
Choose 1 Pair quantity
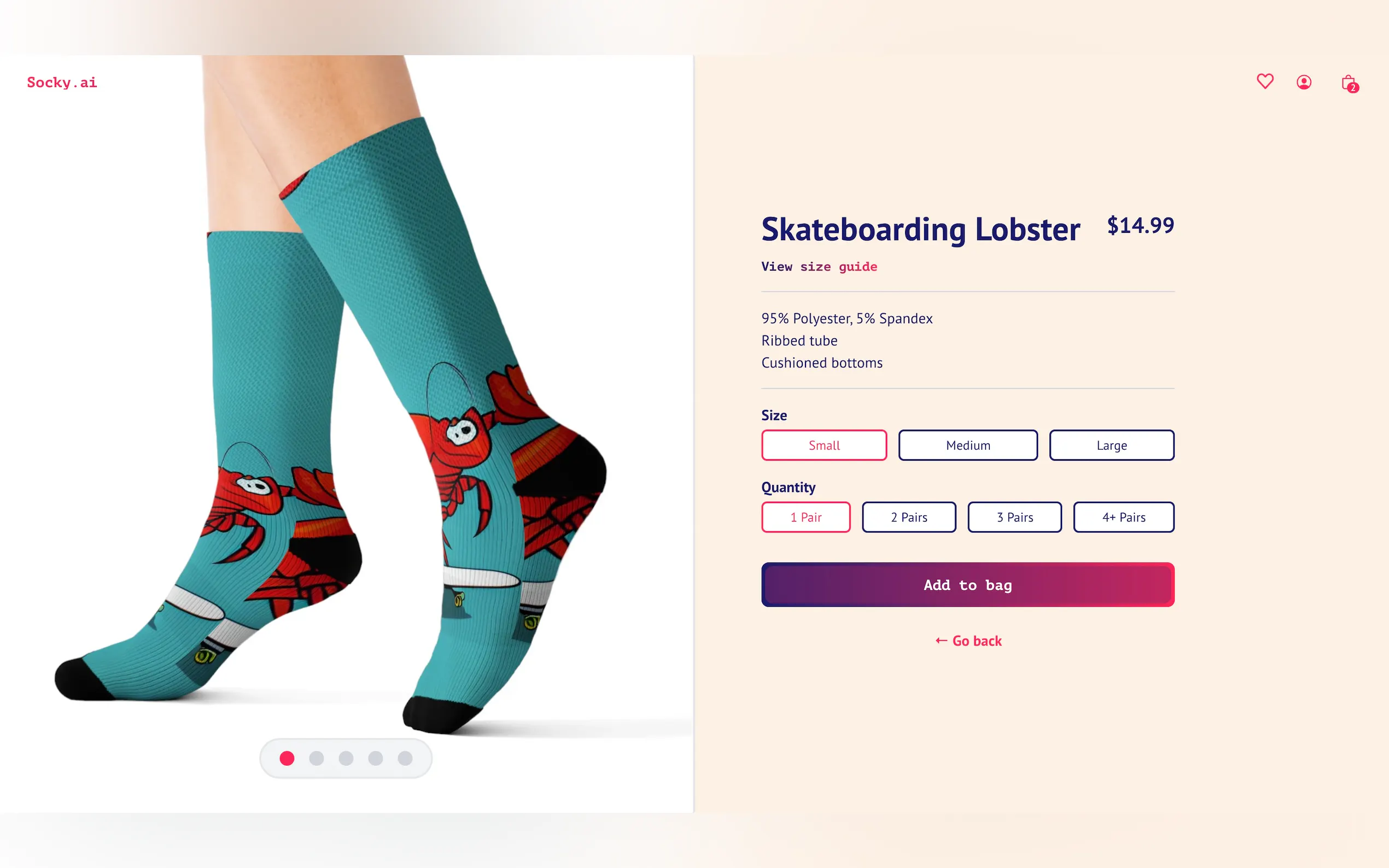806,517
